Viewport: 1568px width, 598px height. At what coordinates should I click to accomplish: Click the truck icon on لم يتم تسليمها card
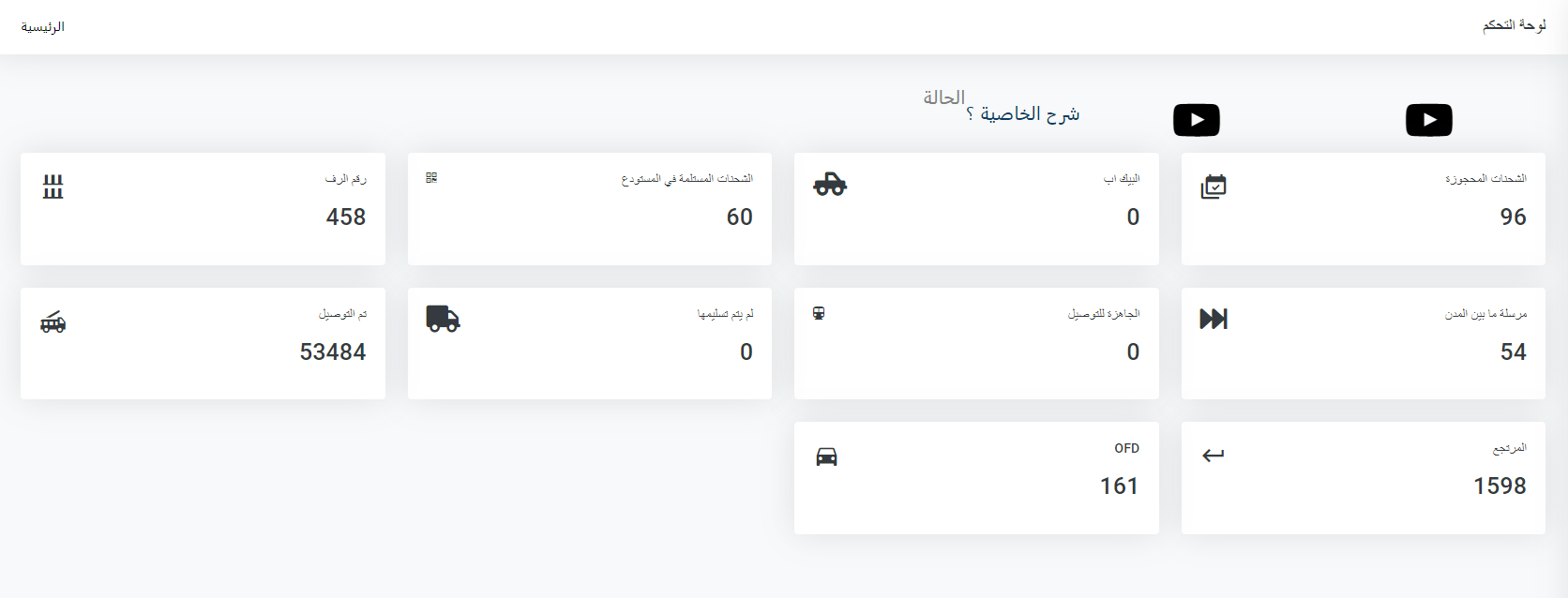pos(443,319)
